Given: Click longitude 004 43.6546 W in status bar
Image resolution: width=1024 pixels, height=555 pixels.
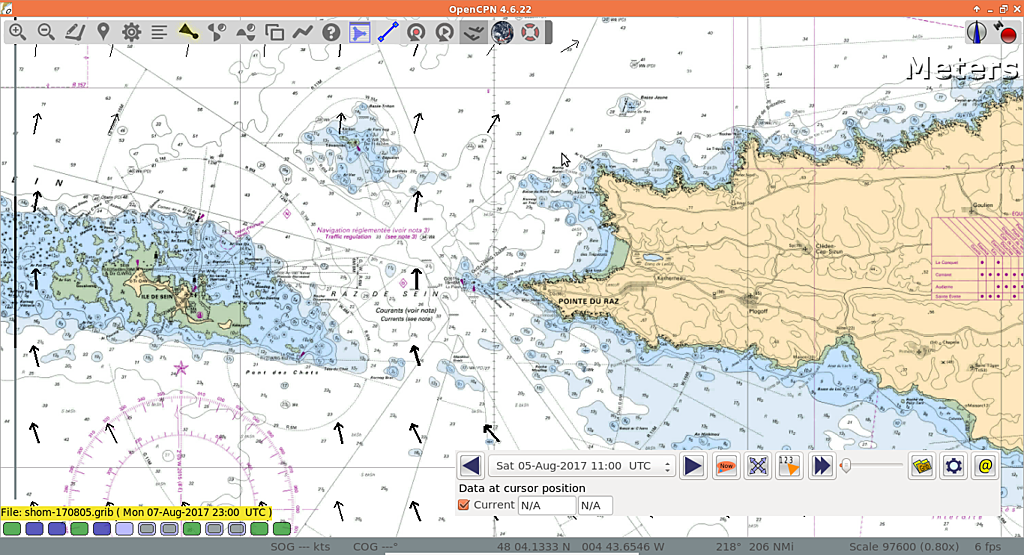Looking at the screenshot, I should (x=622, y=547).
